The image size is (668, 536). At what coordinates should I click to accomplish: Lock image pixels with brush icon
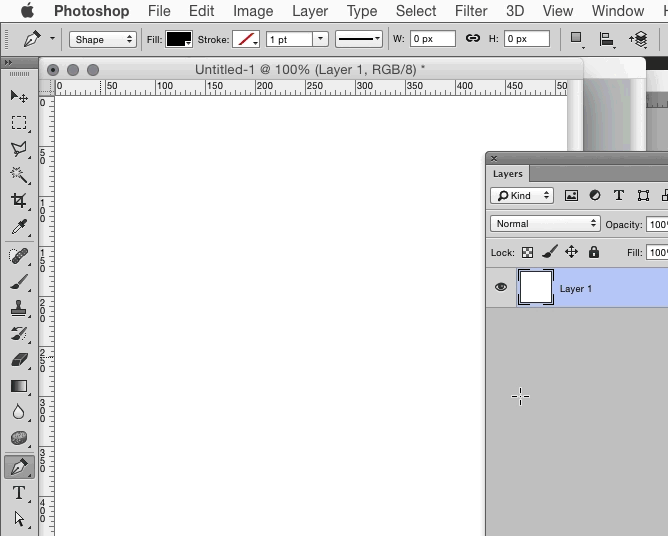point(550,252)
